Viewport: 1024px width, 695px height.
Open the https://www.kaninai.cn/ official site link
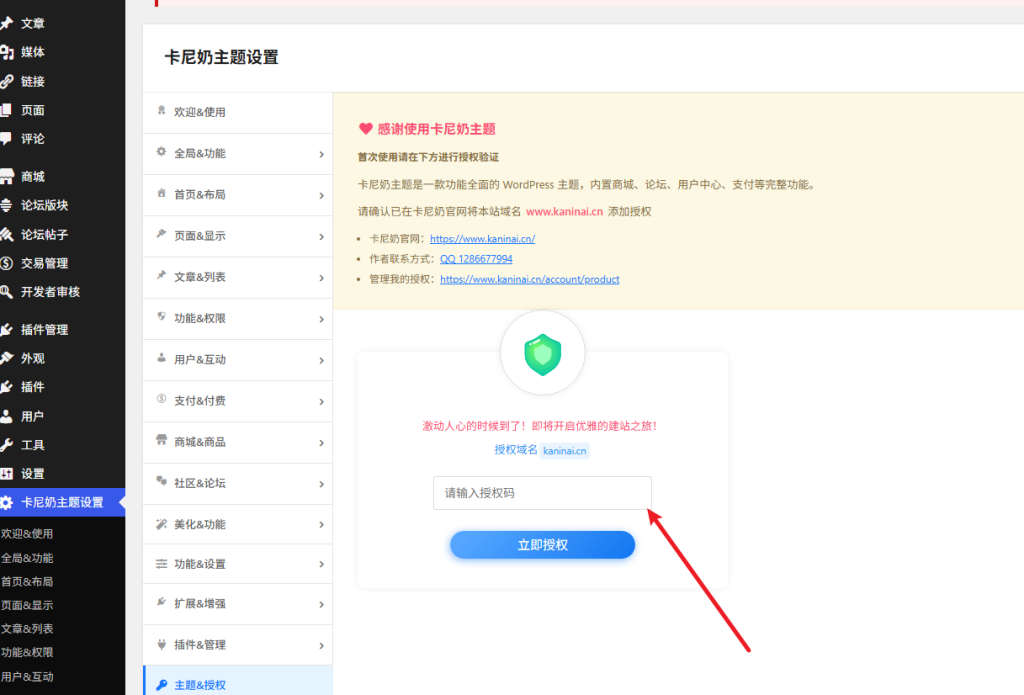(483, 238)
